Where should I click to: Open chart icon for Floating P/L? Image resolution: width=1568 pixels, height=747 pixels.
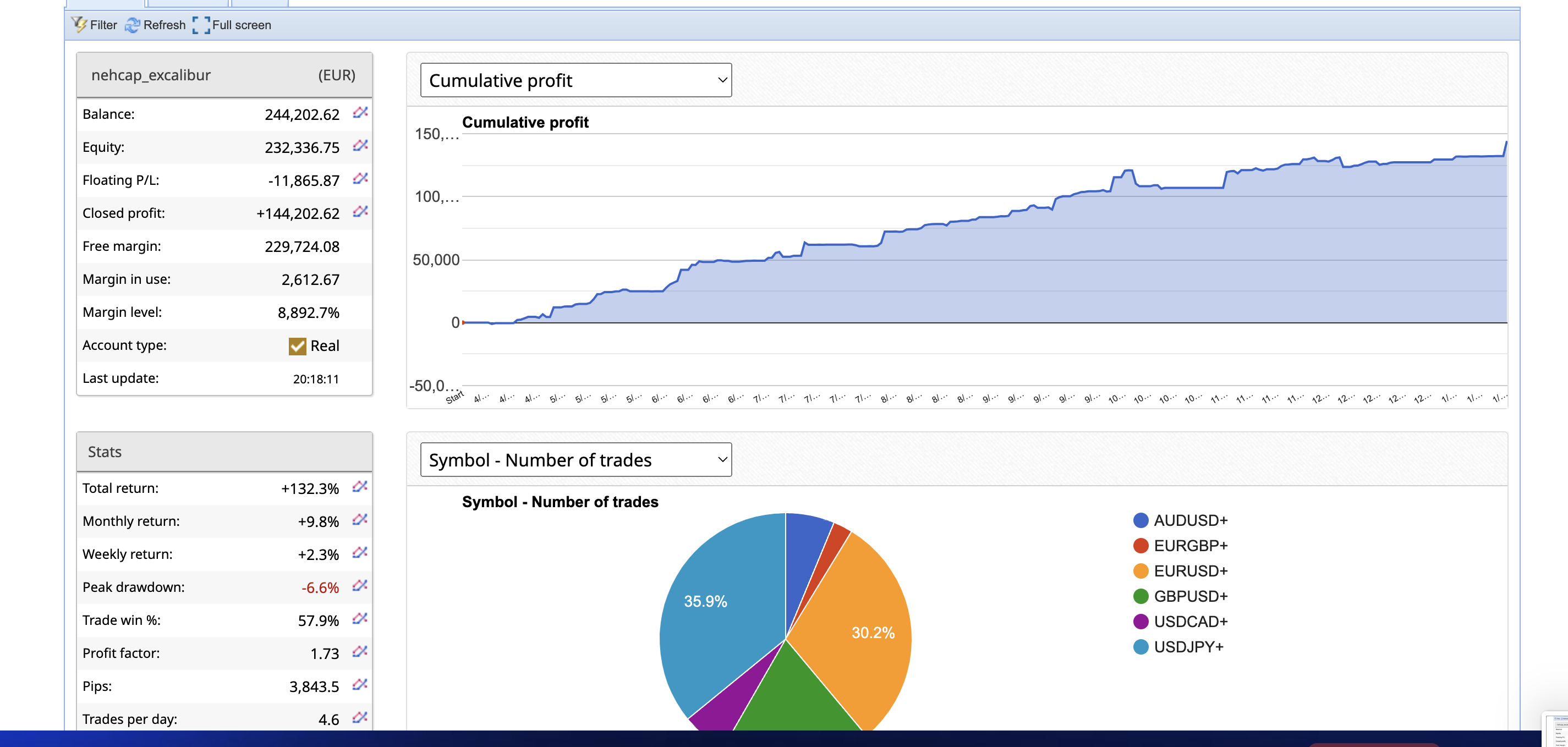[360, 178]
